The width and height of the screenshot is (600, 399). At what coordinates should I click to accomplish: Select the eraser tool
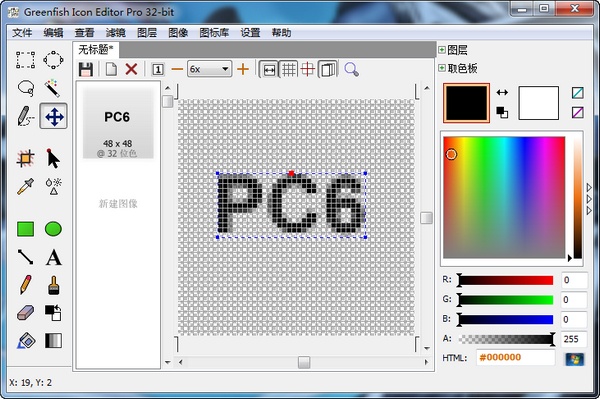26,313
